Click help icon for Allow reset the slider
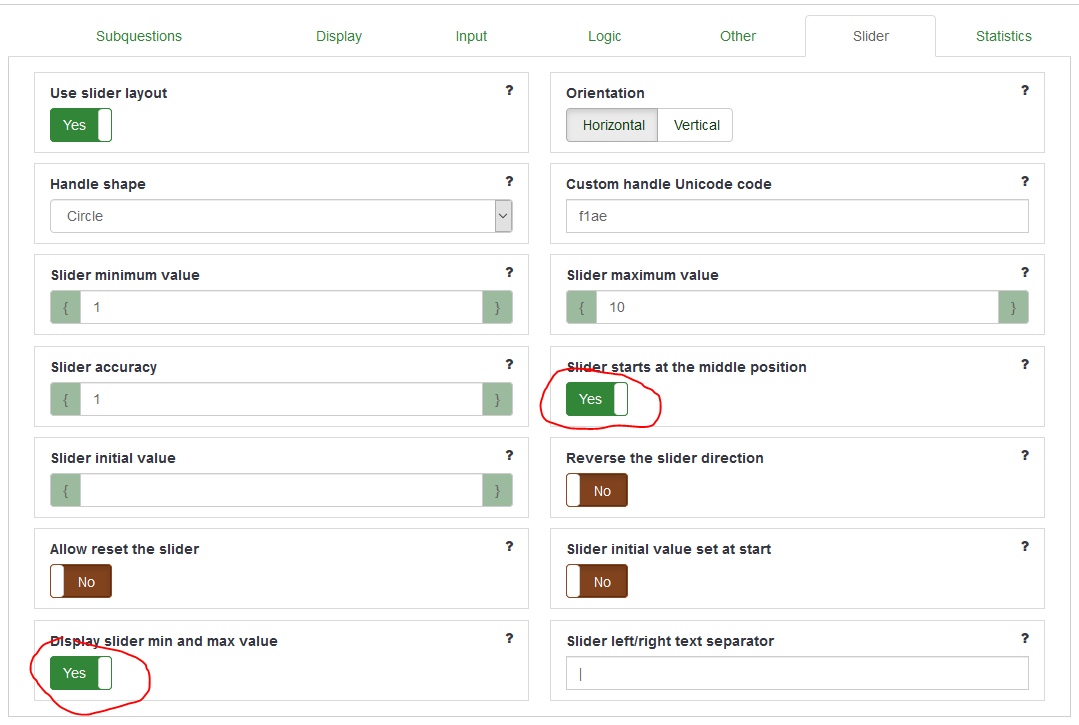1079x725 pixels. (x=509, y=547)
